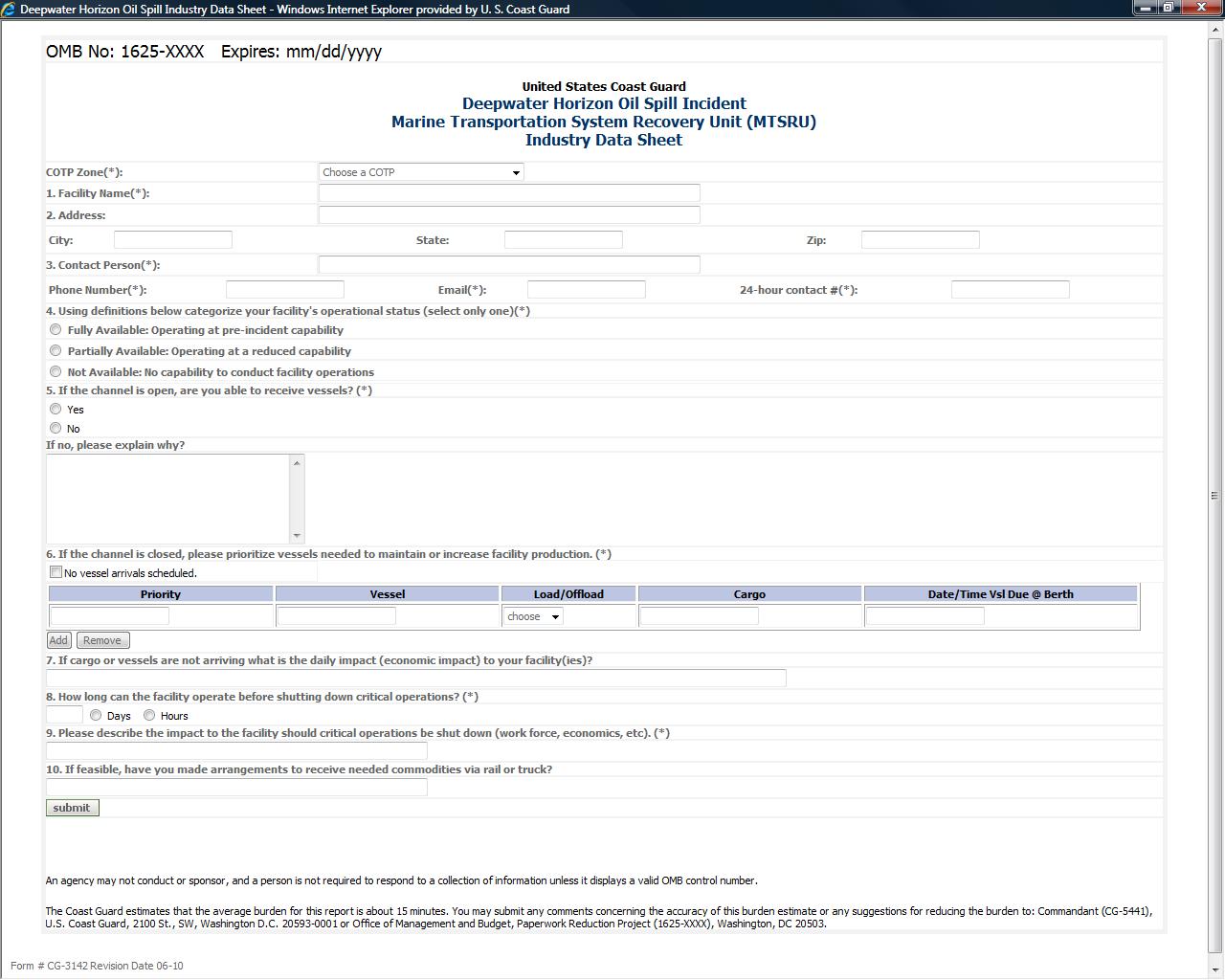Click the daily economic impact input field
Screen dimensions: 1225x980
pos(416,679)
